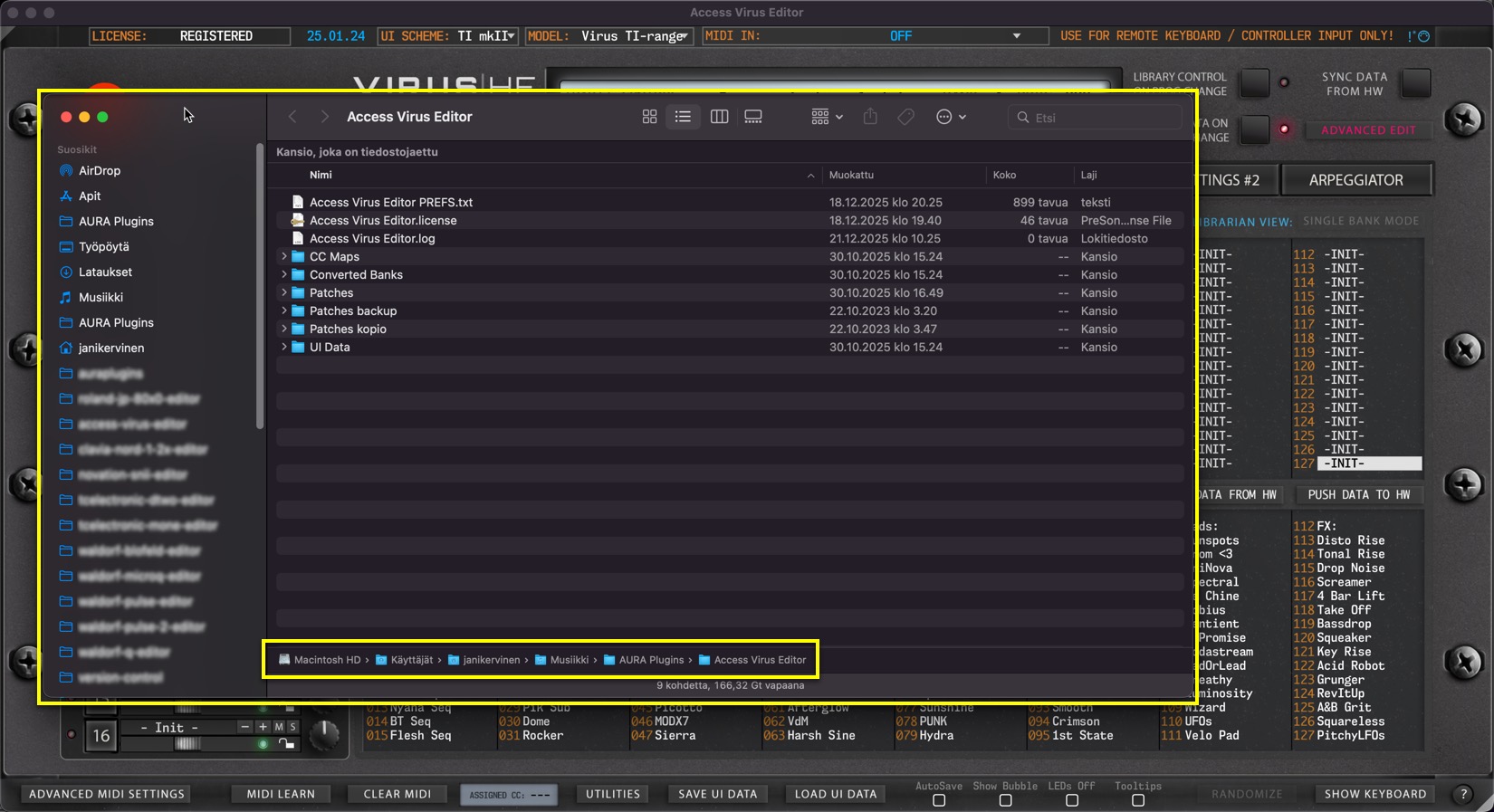Switch Finder to column view

click(x=719, y=117)
